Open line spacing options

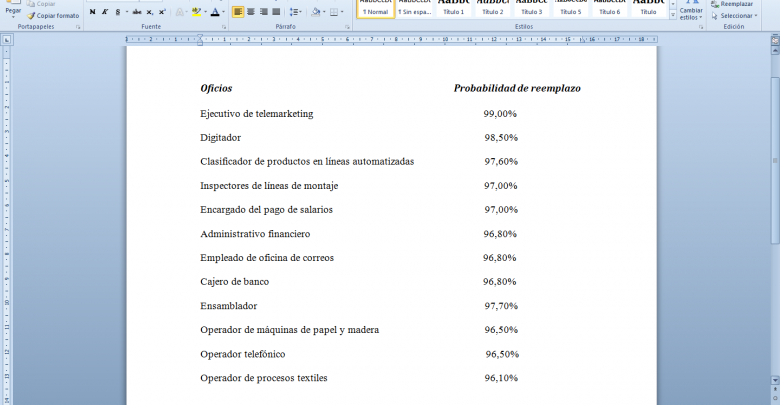coord(295,12)
